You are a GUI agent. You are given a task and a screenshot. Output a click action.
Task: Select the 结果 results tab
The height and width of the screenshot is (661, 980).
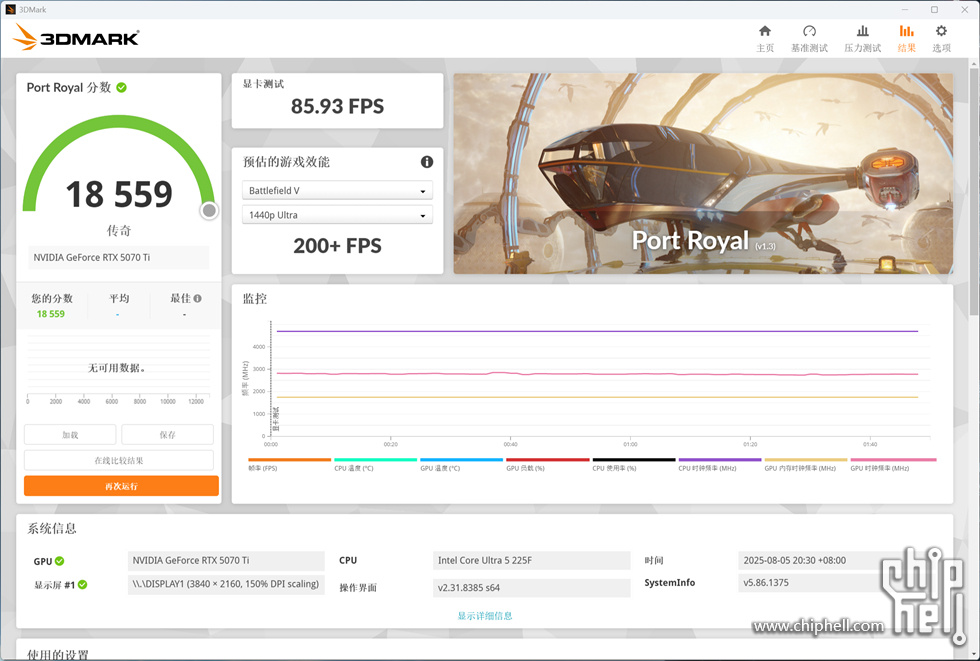906,39
